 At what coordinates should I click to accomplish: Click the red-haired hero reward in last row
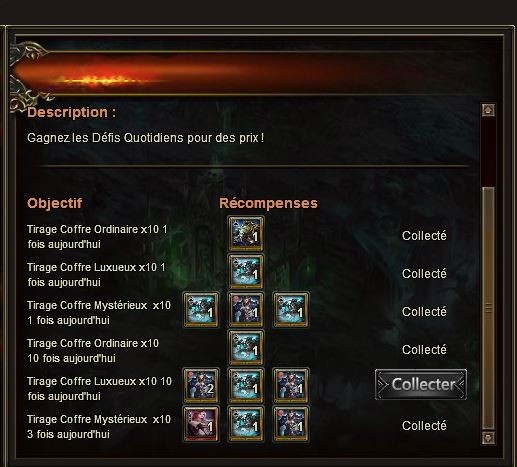[201, 423]
